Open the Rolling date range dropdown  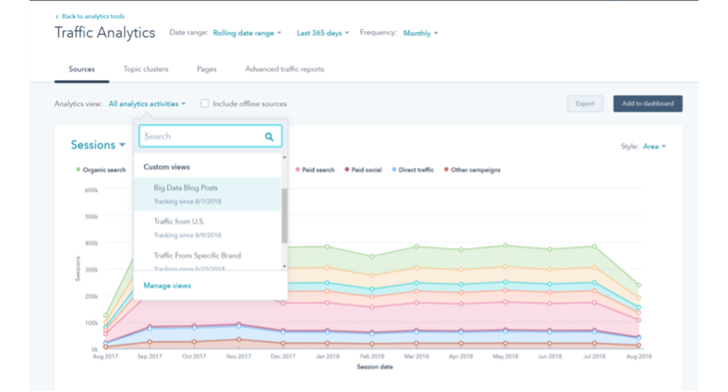point(247,33)
